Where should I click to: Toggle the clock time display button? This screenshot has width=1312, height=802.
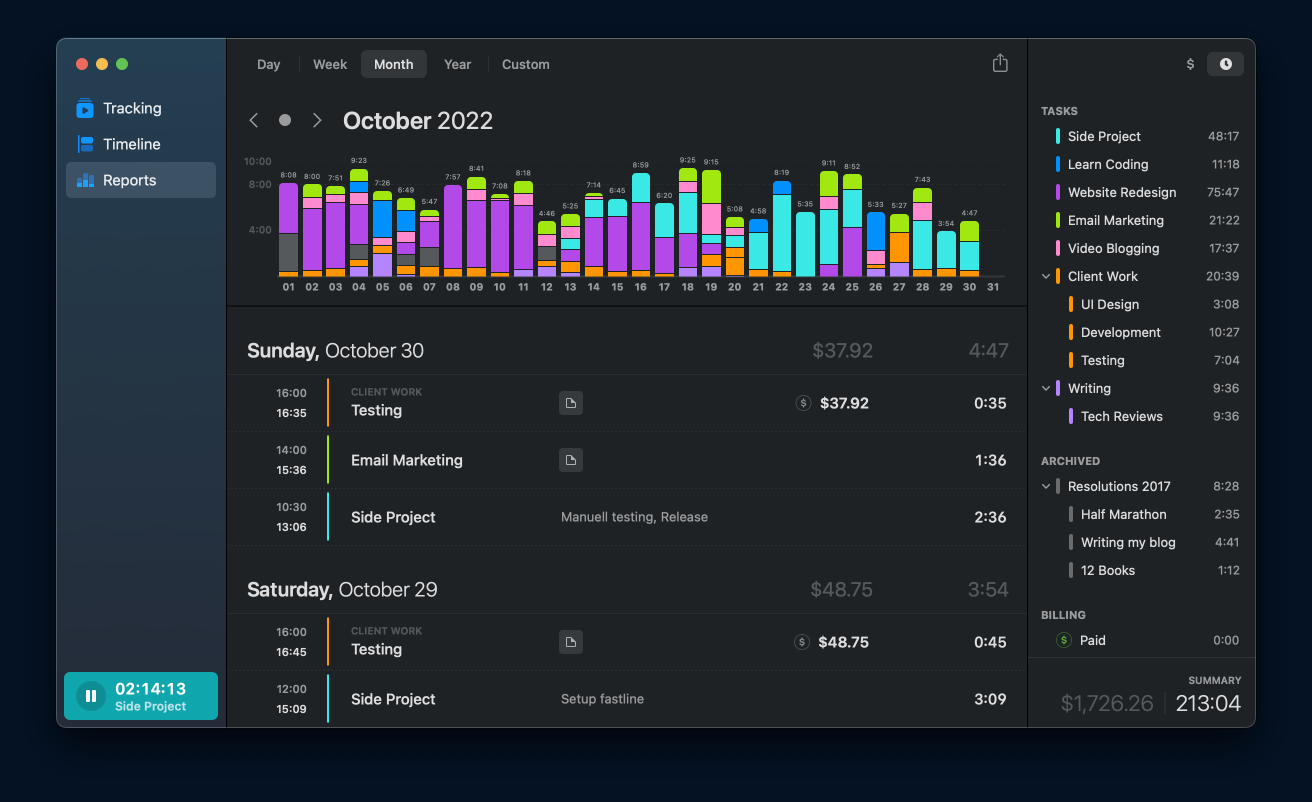tap(1225, 63)
